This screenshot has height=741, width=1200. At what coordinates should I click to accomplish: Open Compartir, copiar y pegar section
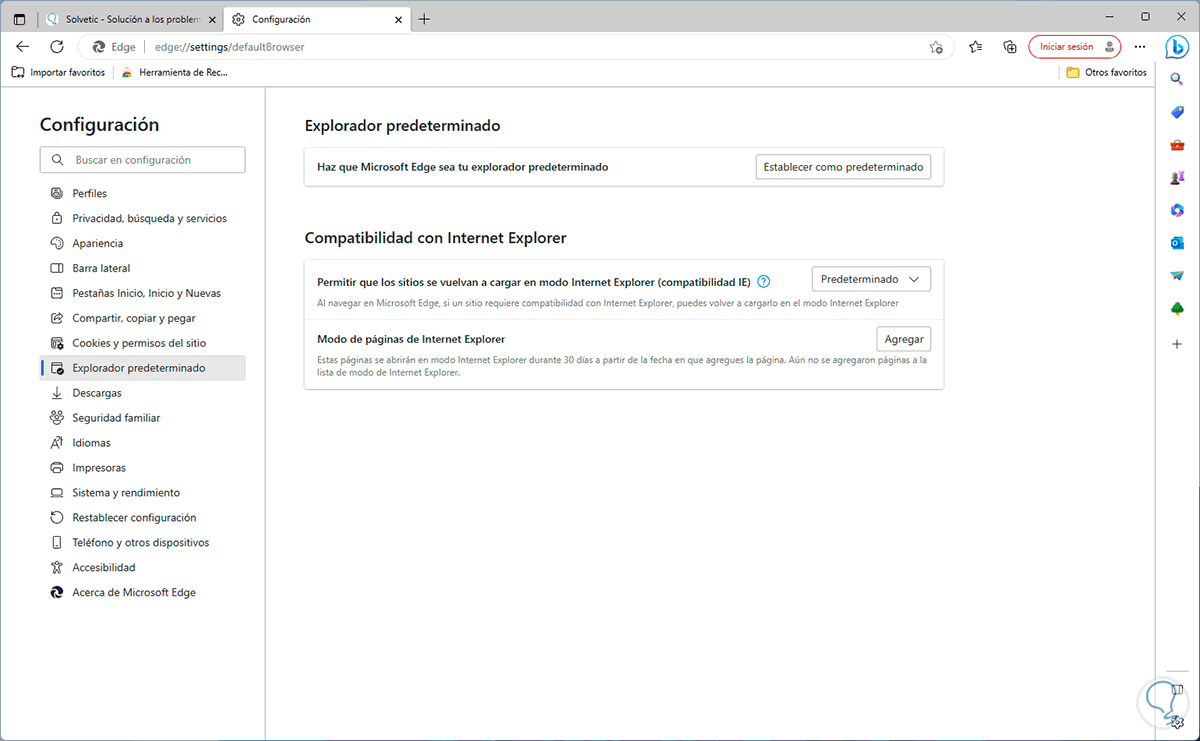tap(142, 318)
